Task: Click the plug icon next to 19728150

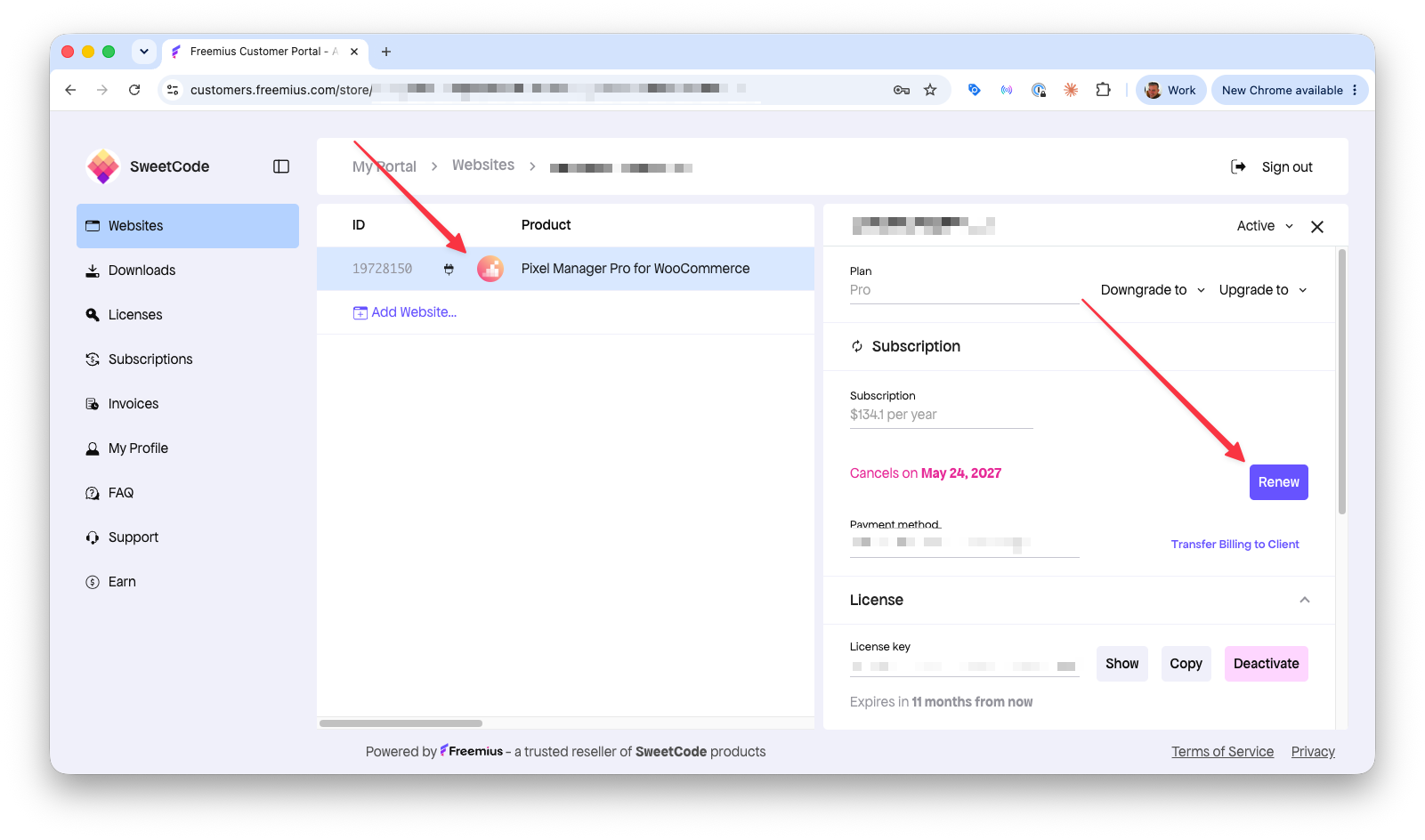Action: pyautogui.click(x=449, y=269)
